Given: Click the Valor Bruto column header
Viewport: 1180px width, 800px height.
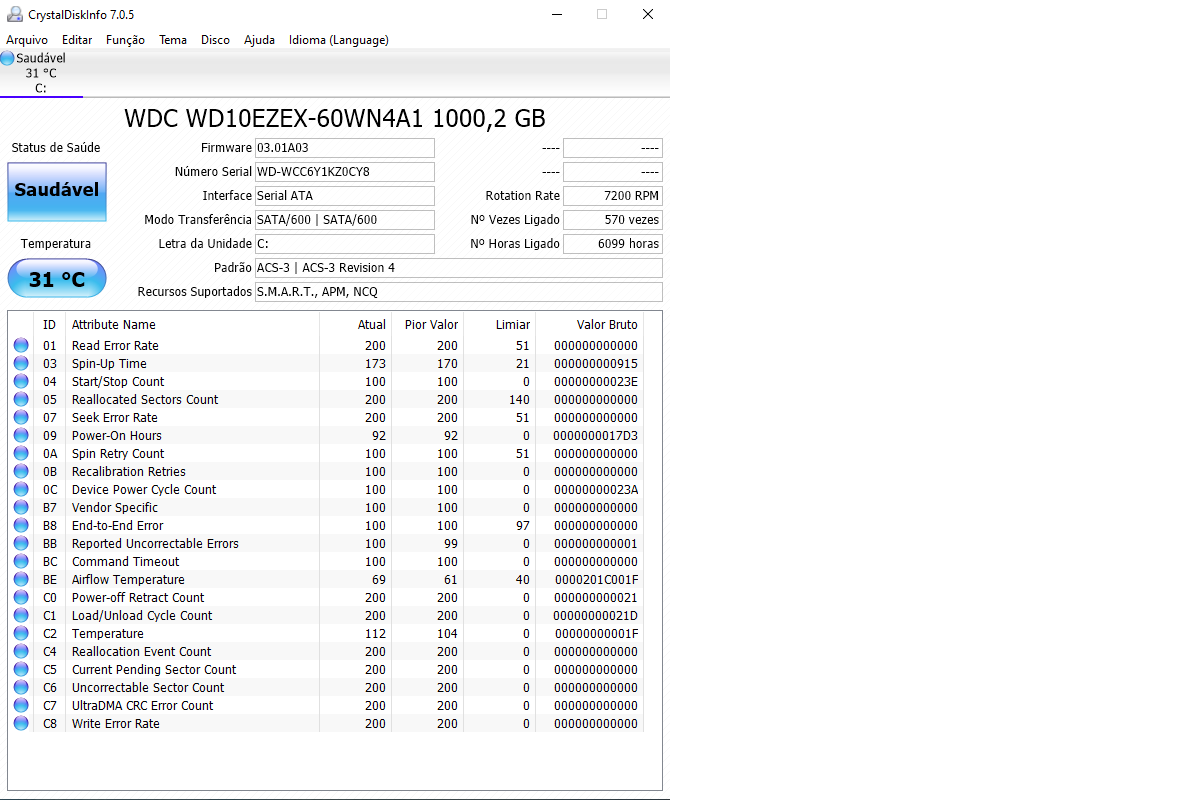Looking at the screenshot, I should [607, 324].
